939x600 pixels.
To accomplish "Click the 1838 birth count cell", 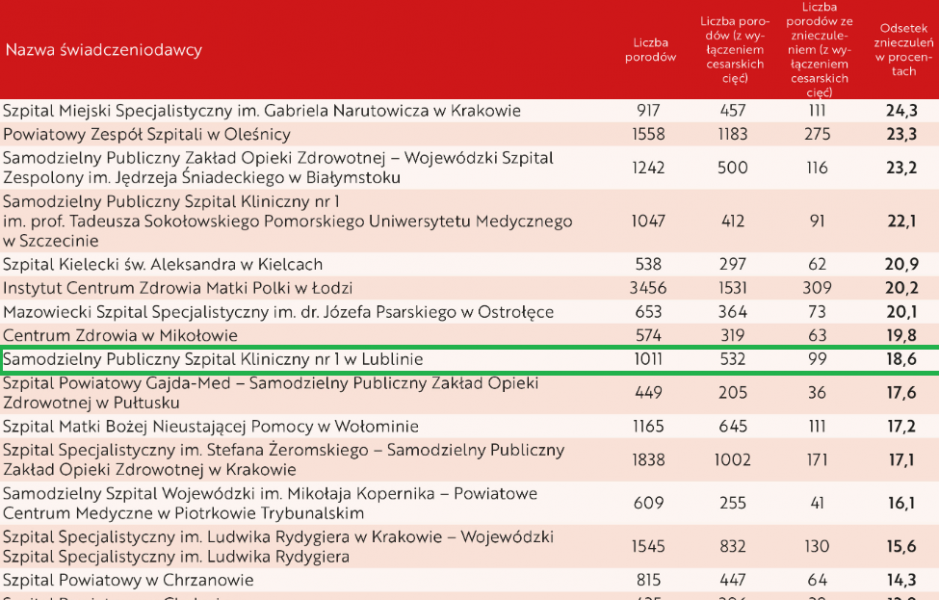I will tap(648, 460).
